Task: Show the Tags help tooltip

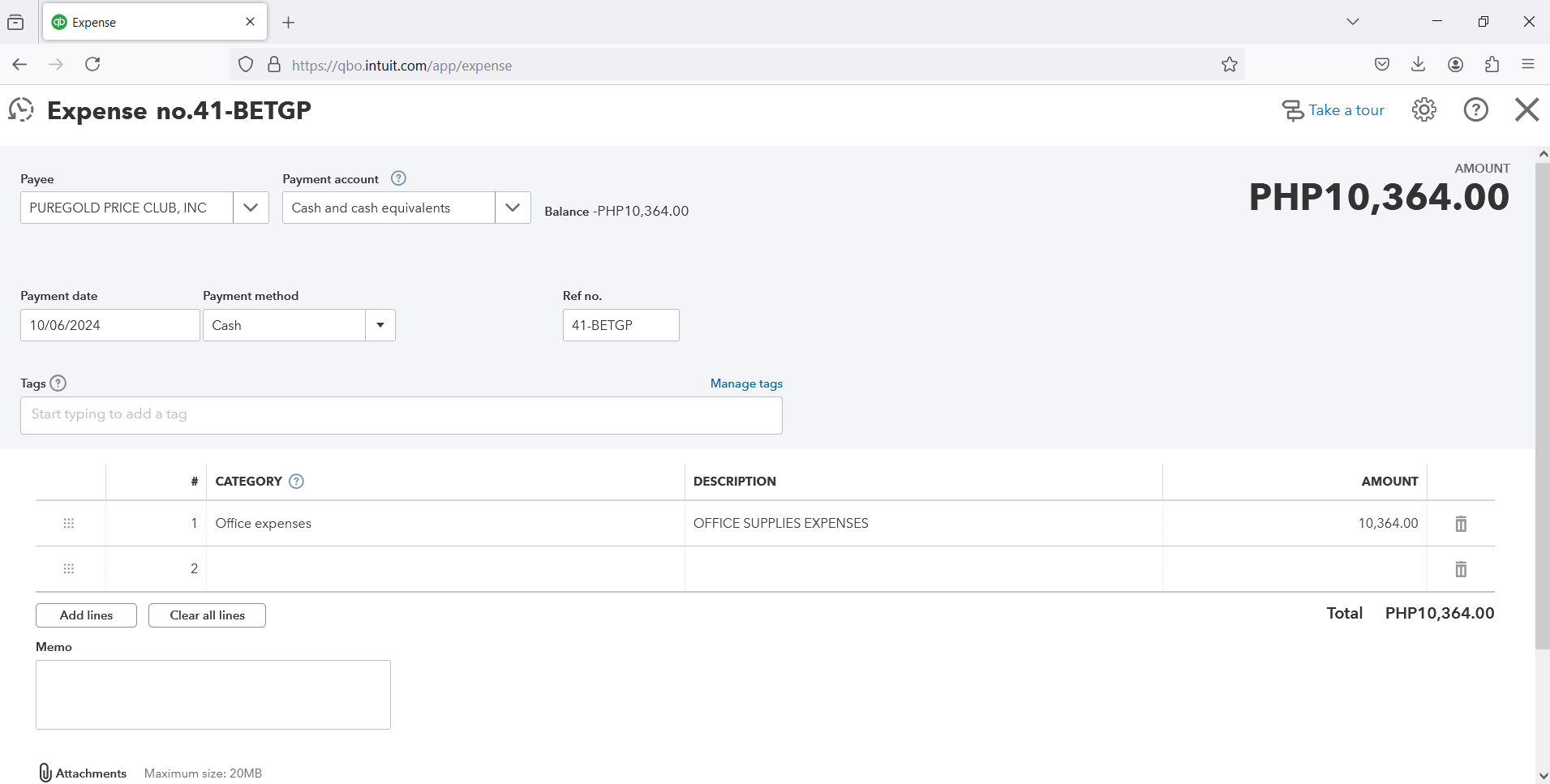Action: (58, 383)
